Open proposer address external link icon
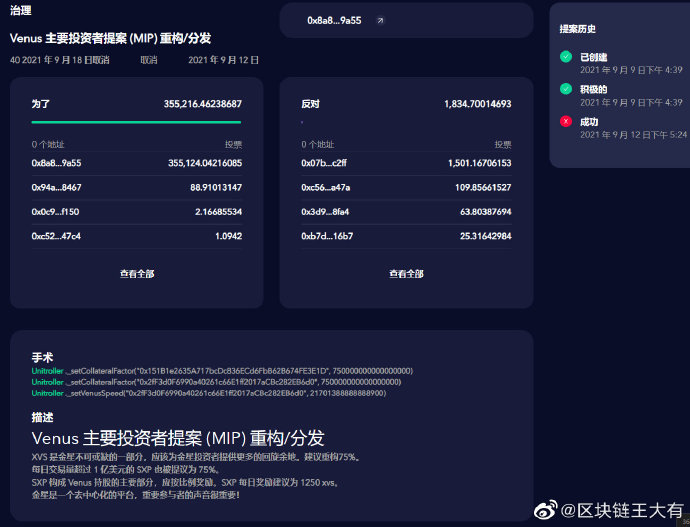Screen dimensions: 690x527 [380, 20]
